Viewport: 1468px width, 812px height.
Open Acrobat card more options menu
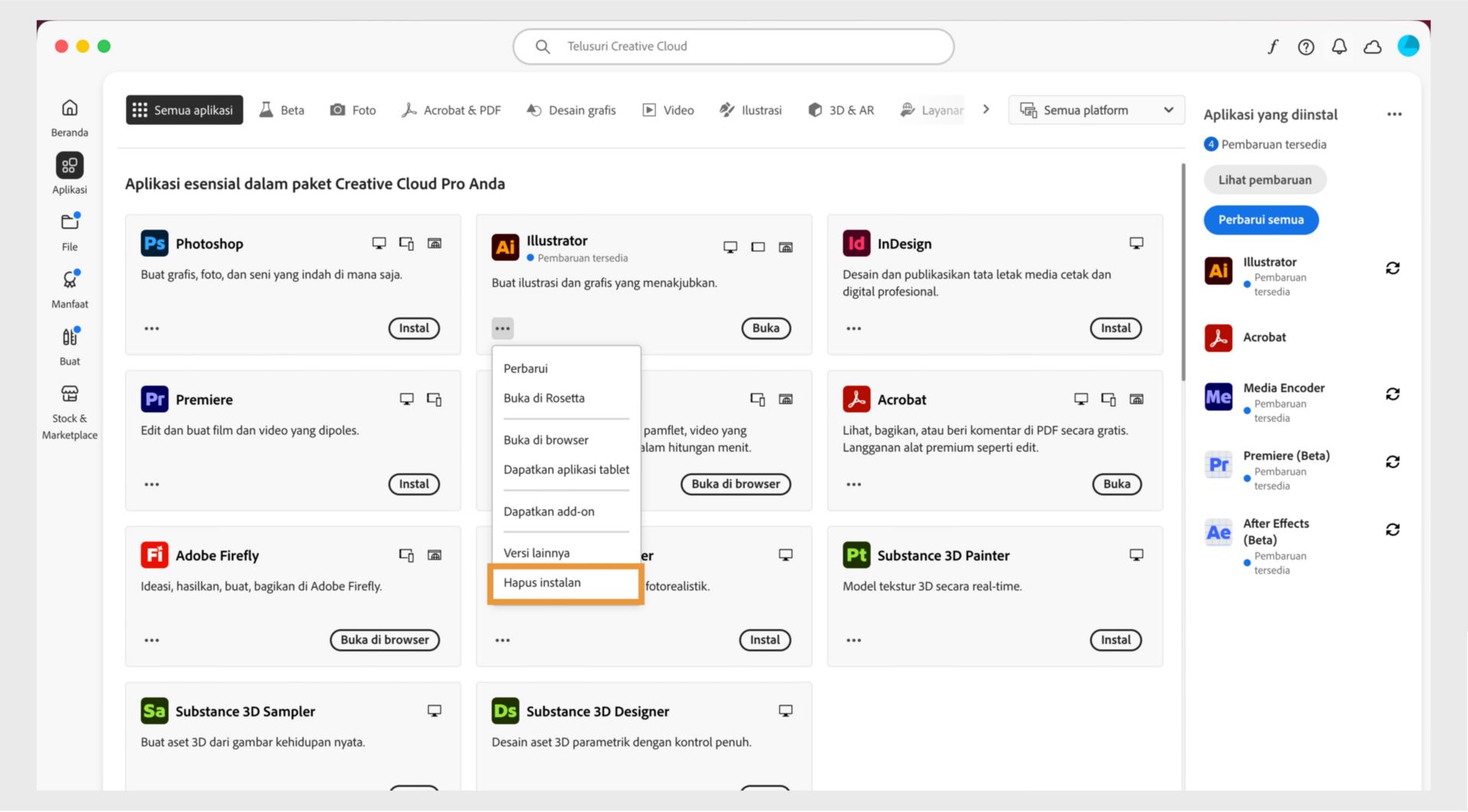(x=854, y=485)
